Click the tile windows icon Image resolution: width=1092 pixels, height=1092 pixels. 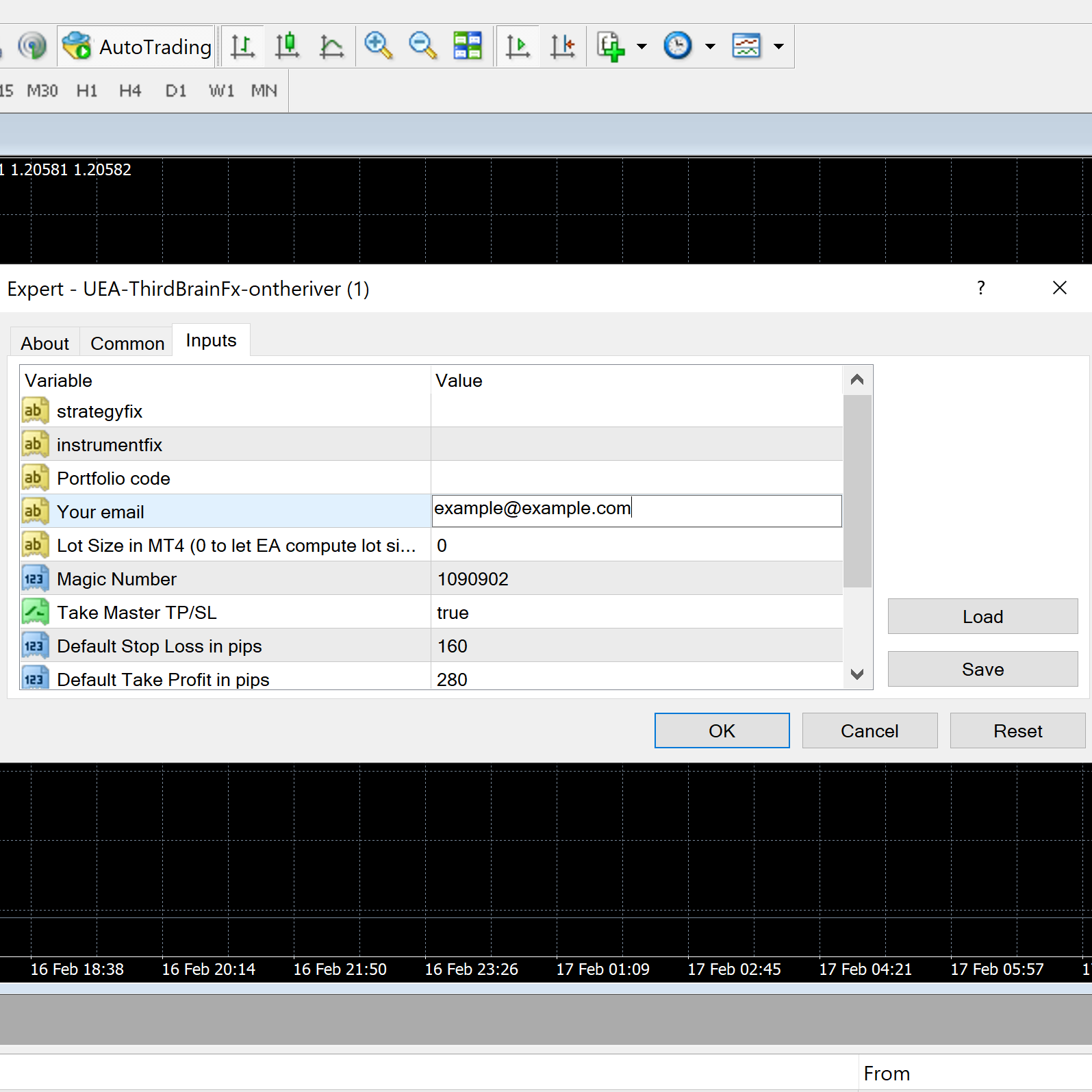pos(468,47)
